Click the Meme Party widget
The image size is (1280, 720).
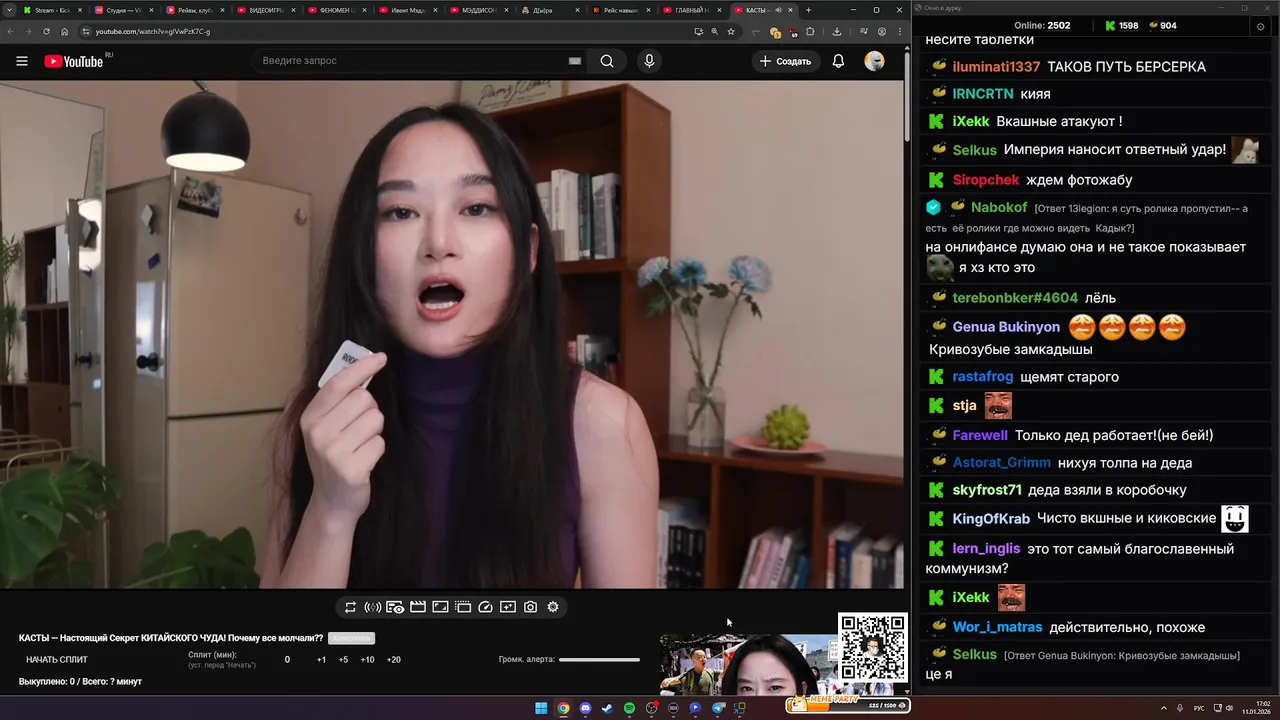click(x=848, y=704)
